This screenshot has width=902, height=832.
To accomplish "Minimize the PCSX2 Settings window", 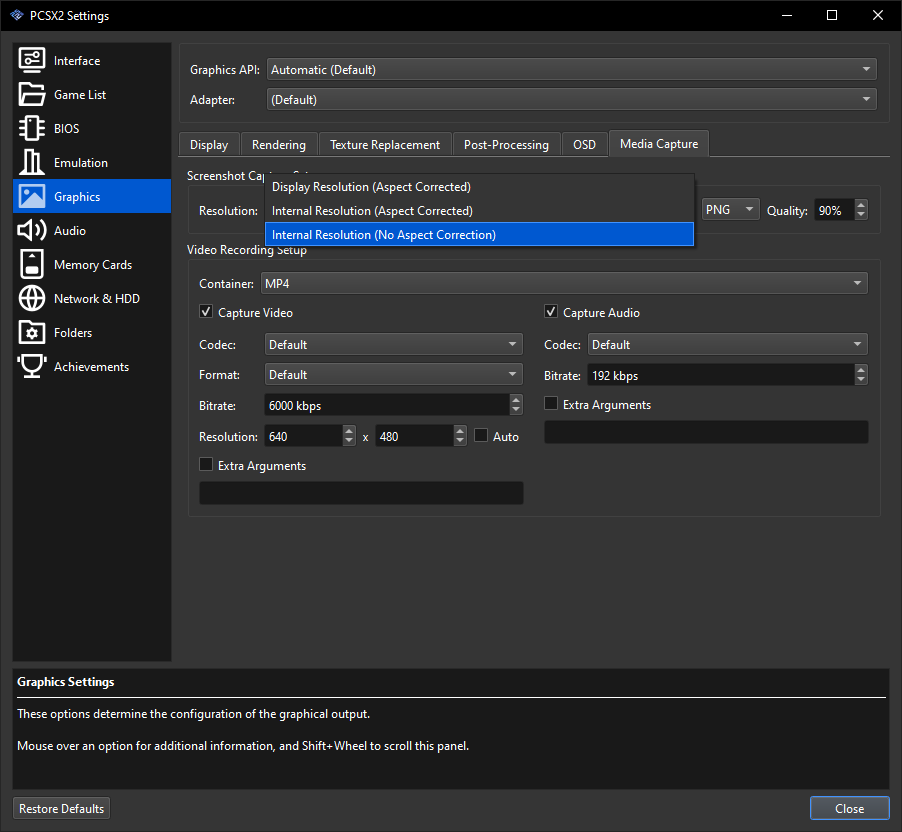I will [x=787, y=16].
